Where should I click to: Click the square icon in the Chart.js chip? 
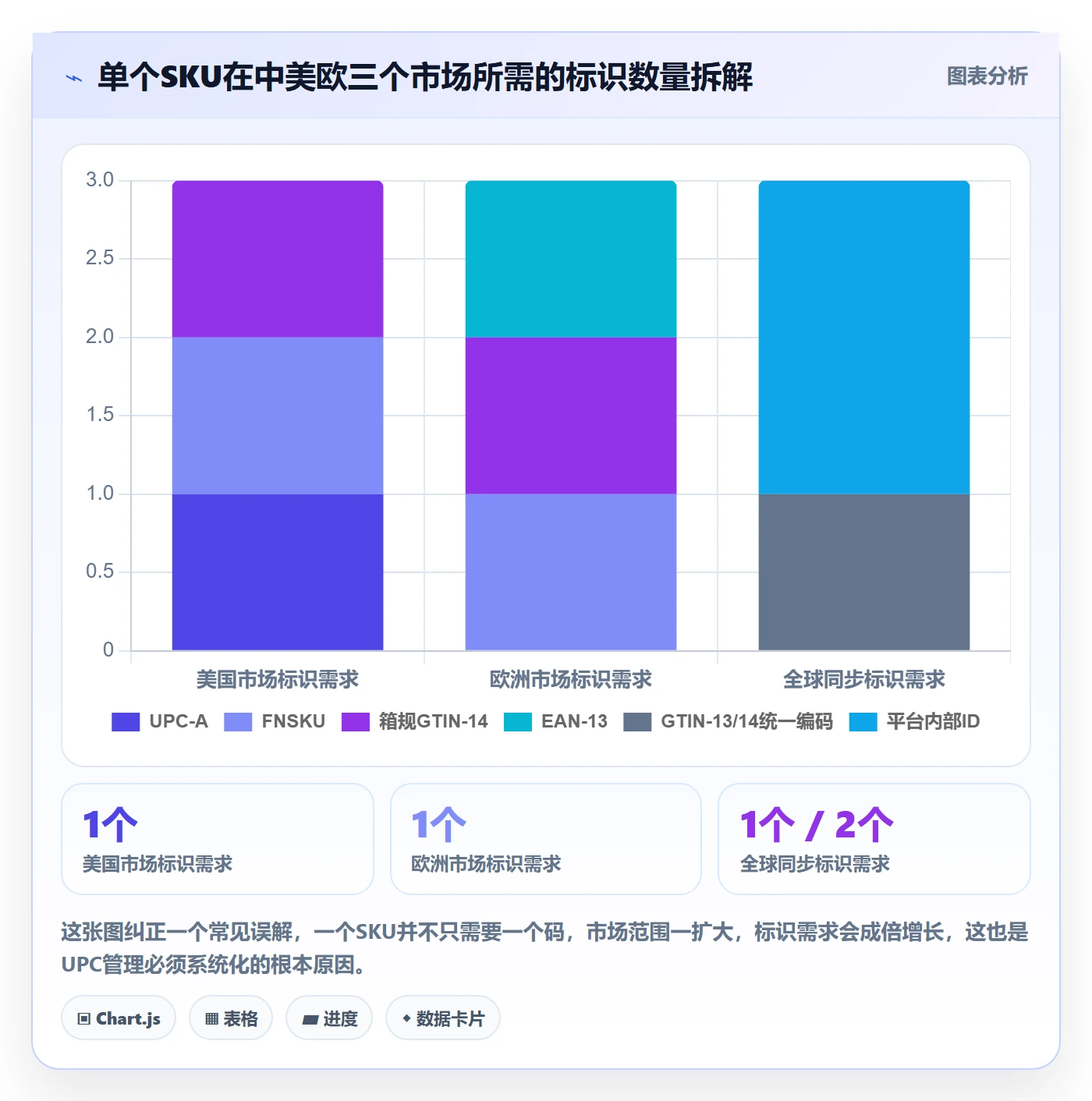click(x=84, y=1018)
